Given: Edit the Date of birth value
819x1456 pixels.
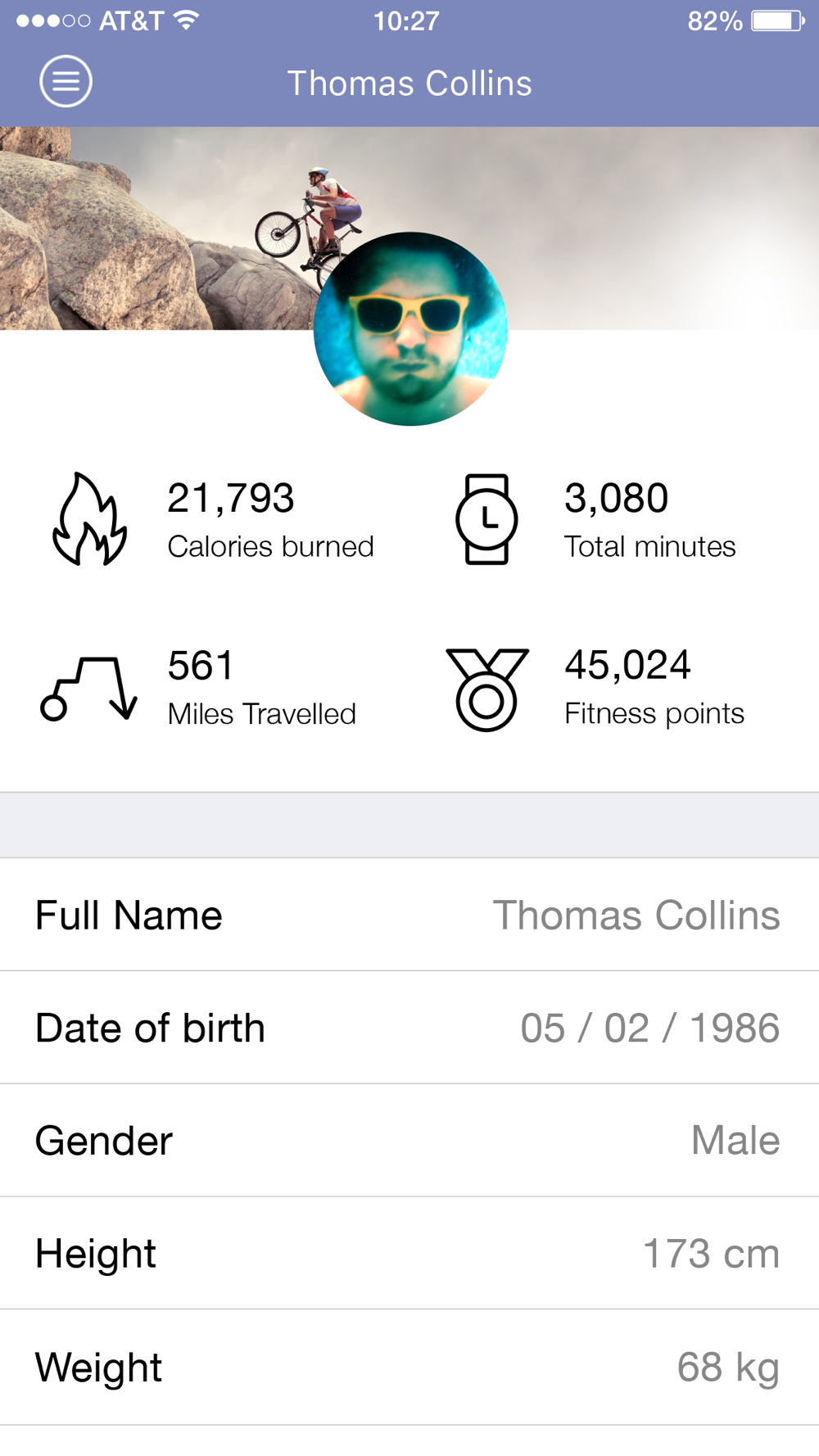Looking at the screenshot, I should 649,1028.
